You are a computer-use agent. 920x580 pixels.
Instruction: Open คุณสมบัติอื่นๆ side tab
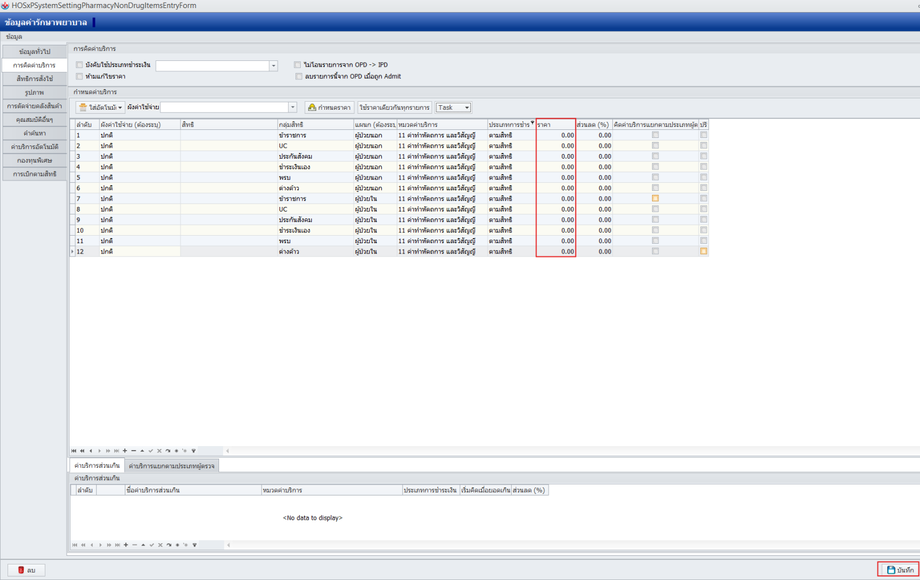[x=35, y=120]
